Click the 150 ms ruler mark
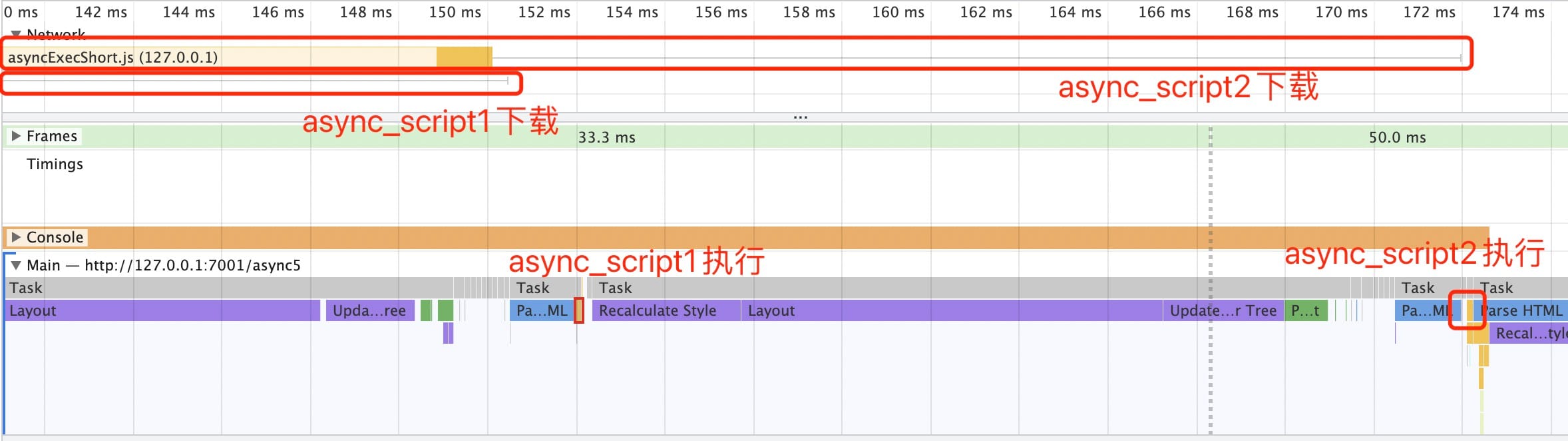1568x441 pixels. pyautogui.click(x=455, y=12)
